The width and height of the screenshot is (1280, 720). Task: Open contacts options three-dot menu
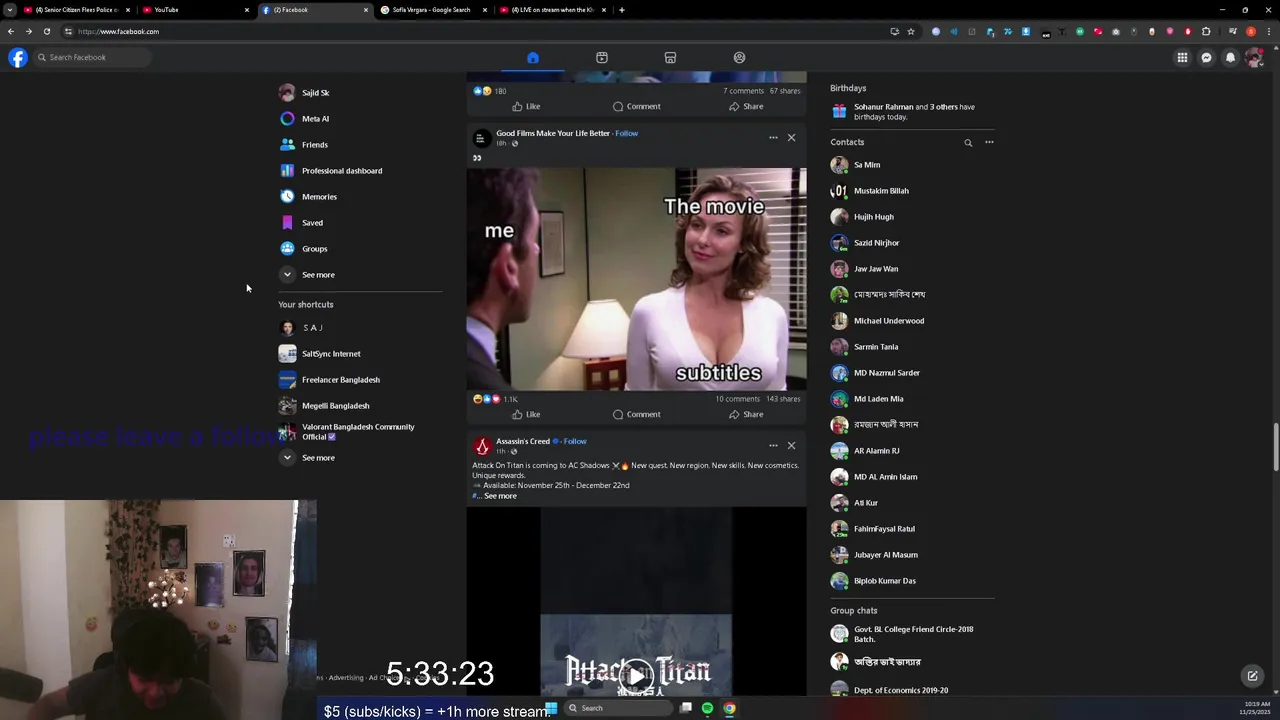pyautogui.click(x=989, y=142)
